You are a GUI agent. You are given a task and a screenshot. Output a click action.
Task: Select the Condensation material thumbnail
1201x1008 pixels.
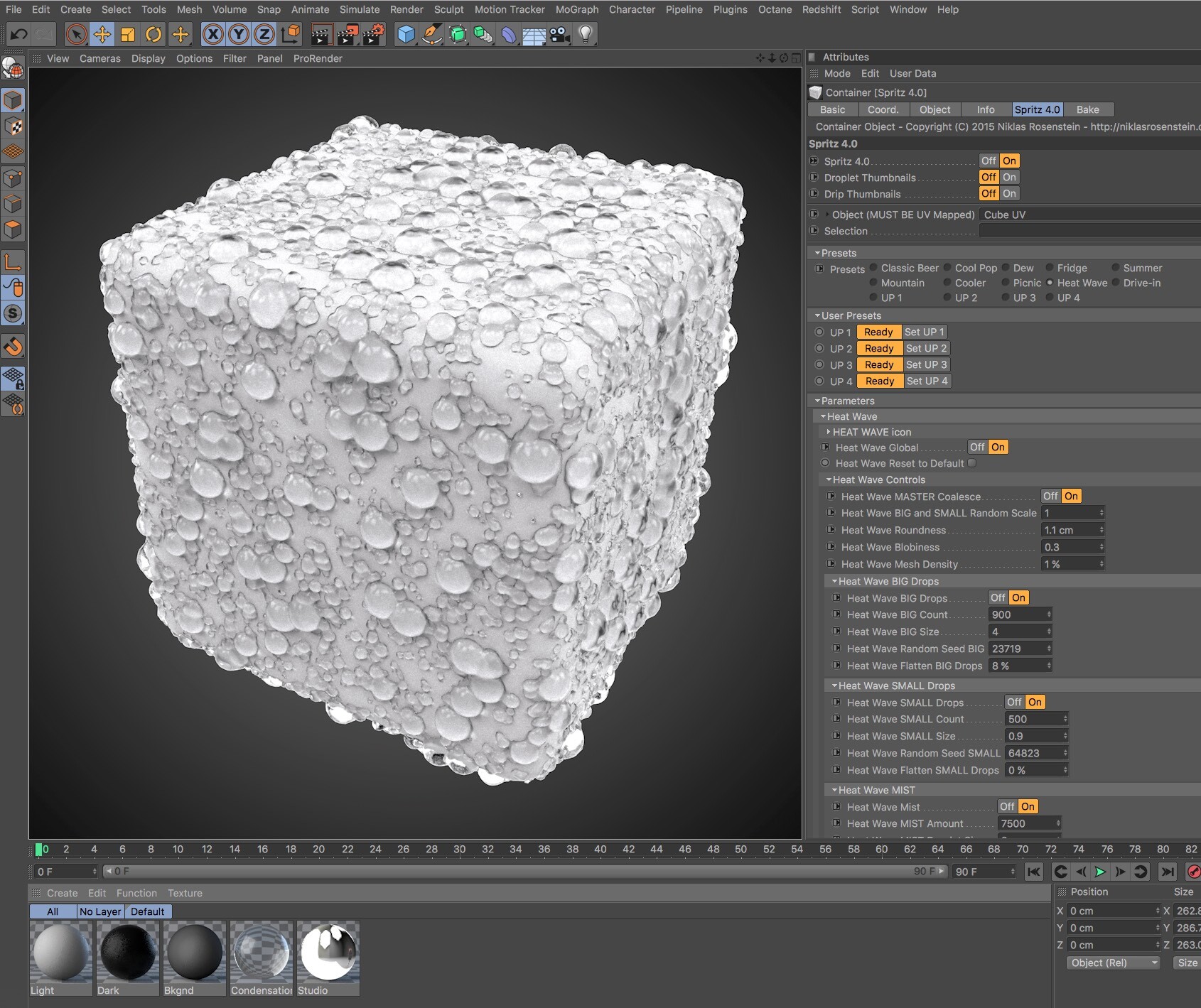(261, 953)
